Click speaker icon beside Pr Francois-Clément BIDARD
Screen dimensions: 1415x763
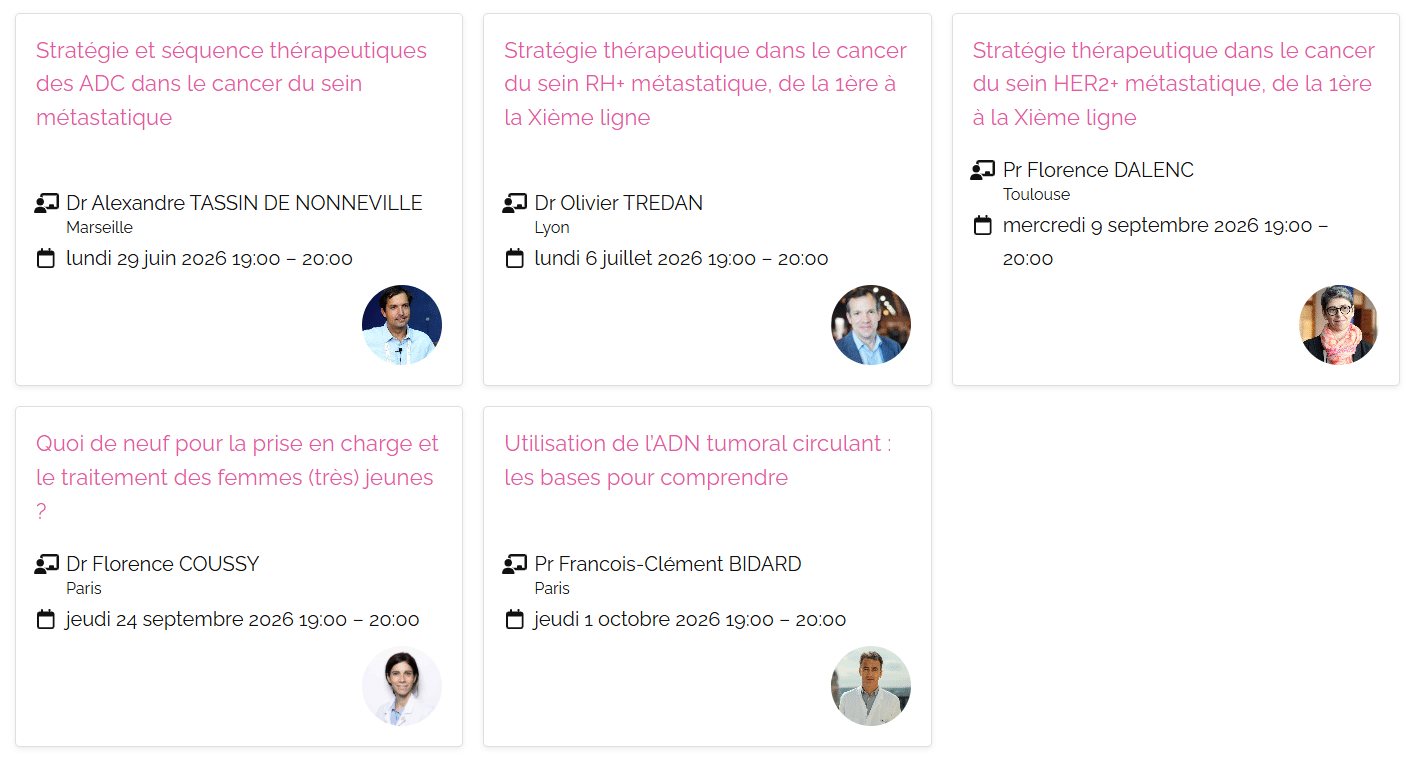pos(514,565)
